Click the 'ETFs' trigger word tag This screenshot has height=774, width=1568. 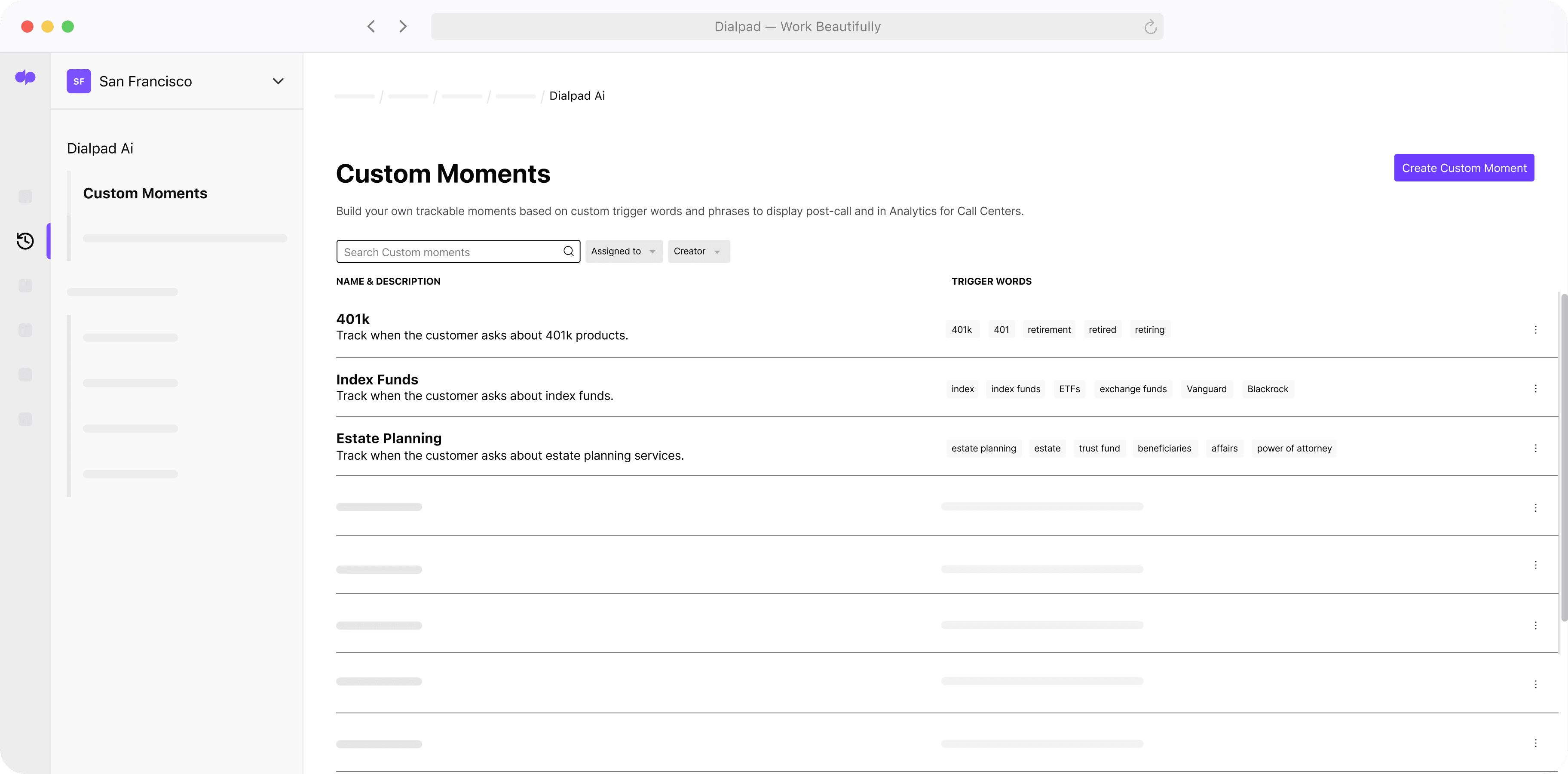[1069, 389]
